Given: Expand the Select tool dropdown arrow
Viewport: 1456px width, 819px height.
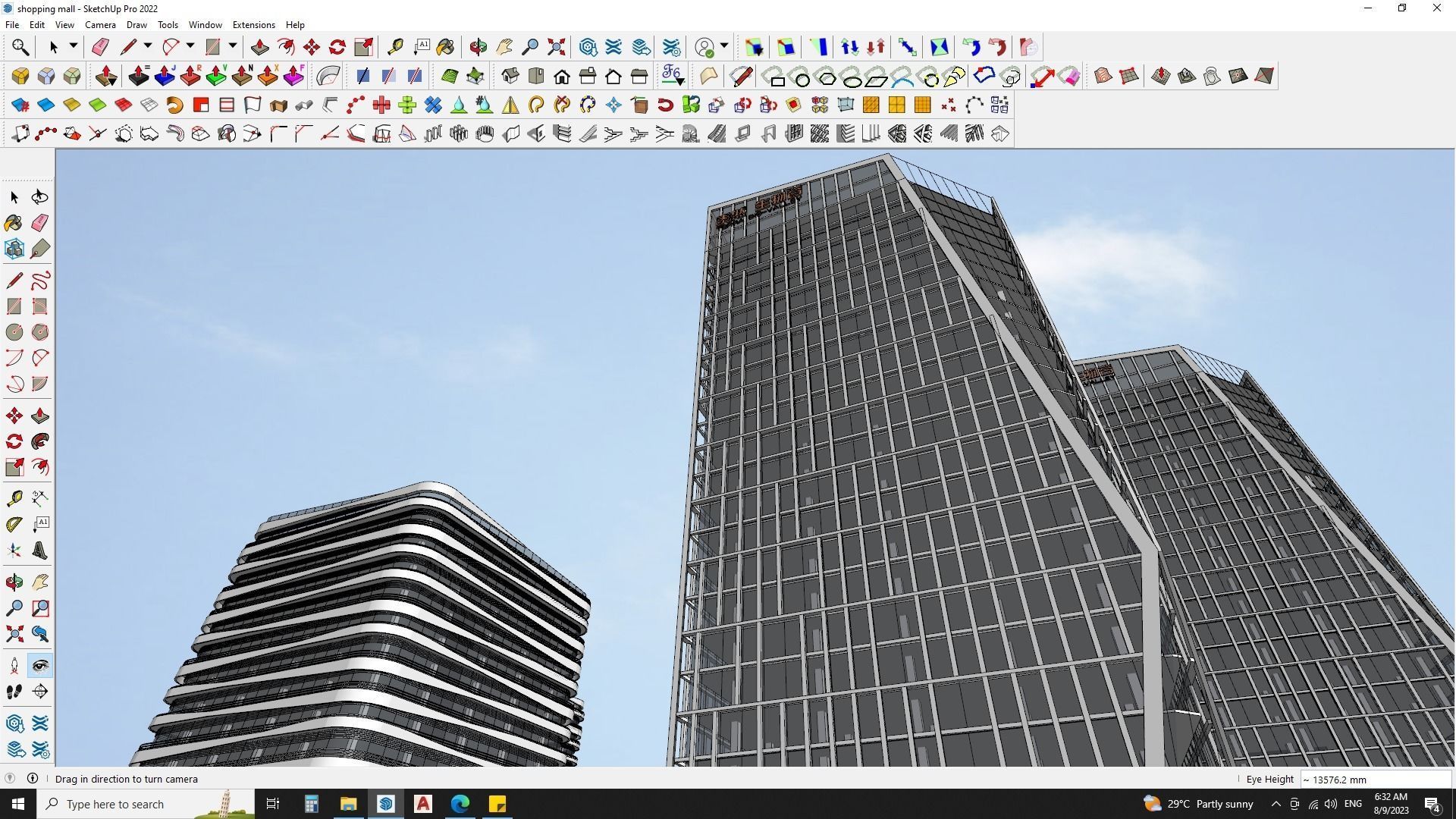Looking at the screenshot, I should [x=74, y=46].
